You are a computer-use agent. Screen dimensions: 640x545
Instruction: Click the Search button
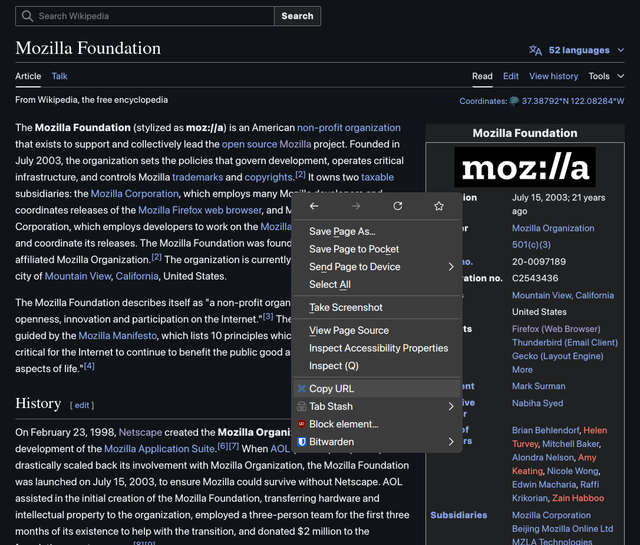[x=298, y=16]
